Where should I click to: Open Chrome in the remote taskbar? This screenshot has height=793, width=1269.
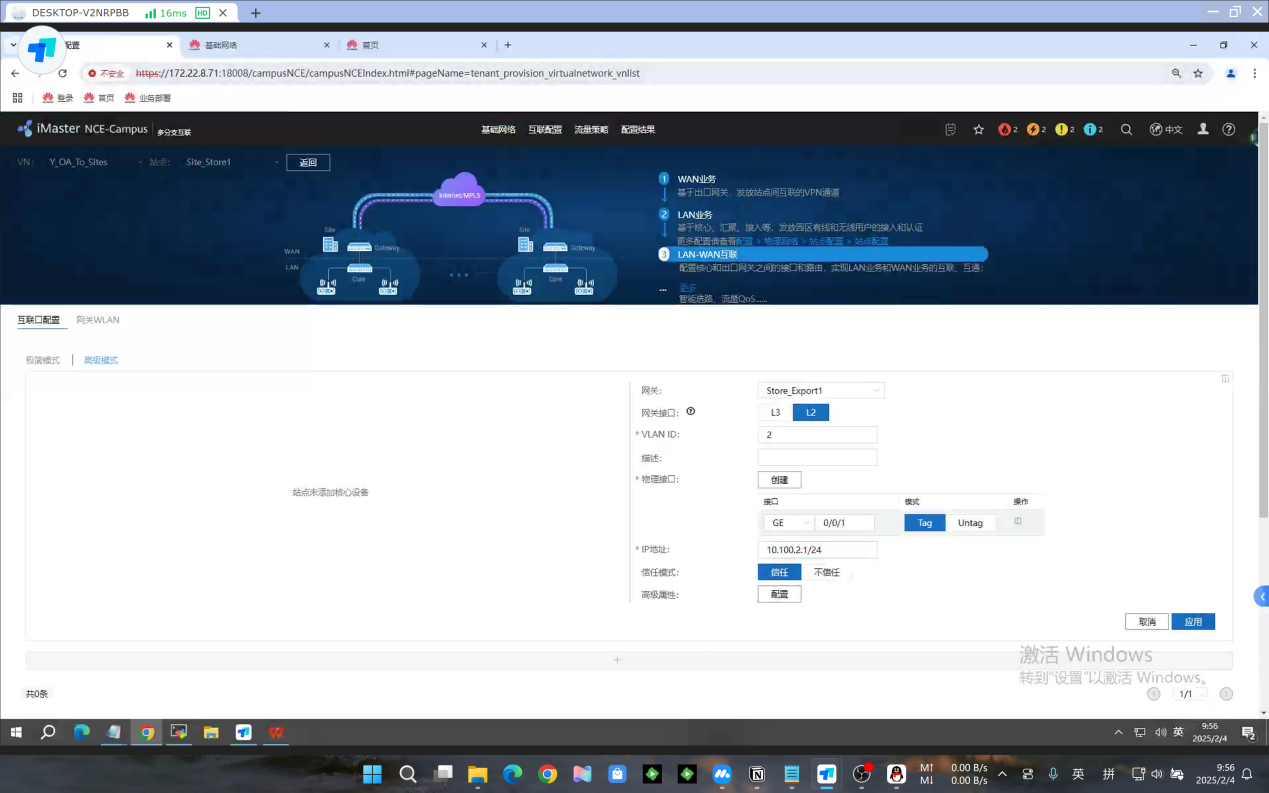tap(147, 732)
